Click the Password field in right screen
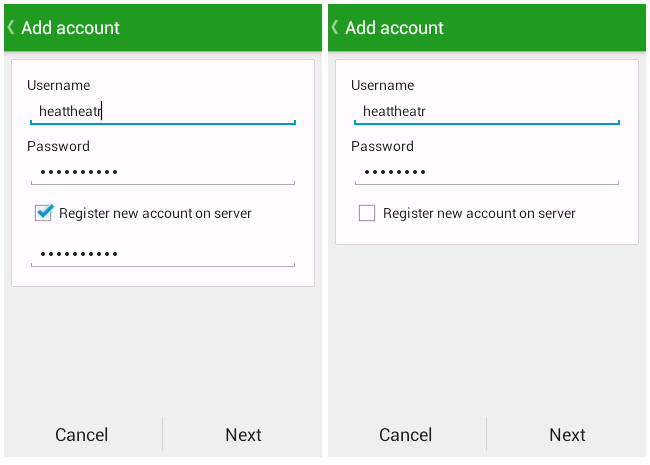 point(486,172)
